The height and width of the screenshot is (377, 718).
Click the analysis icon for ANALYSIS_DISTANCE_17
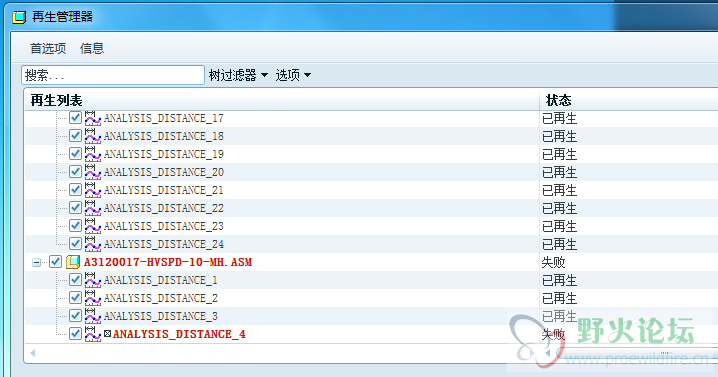click(x=92, y=118)
